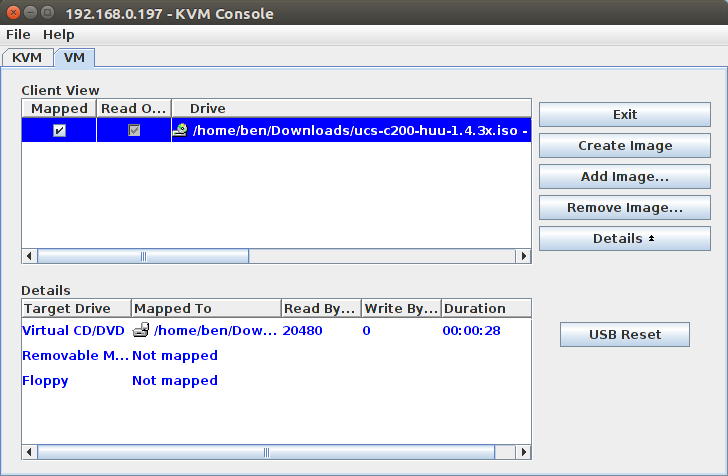Click the 00:00:28 duration value
This screenshot has height=476, width=728.
[x=471, y=331]
